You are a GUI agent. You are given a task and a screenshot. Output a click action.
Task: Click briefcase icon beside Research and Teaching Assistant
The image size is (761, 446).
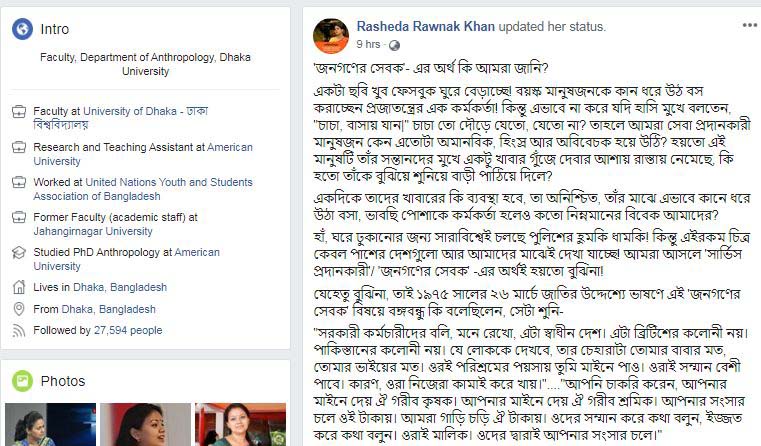coord(18,147)
